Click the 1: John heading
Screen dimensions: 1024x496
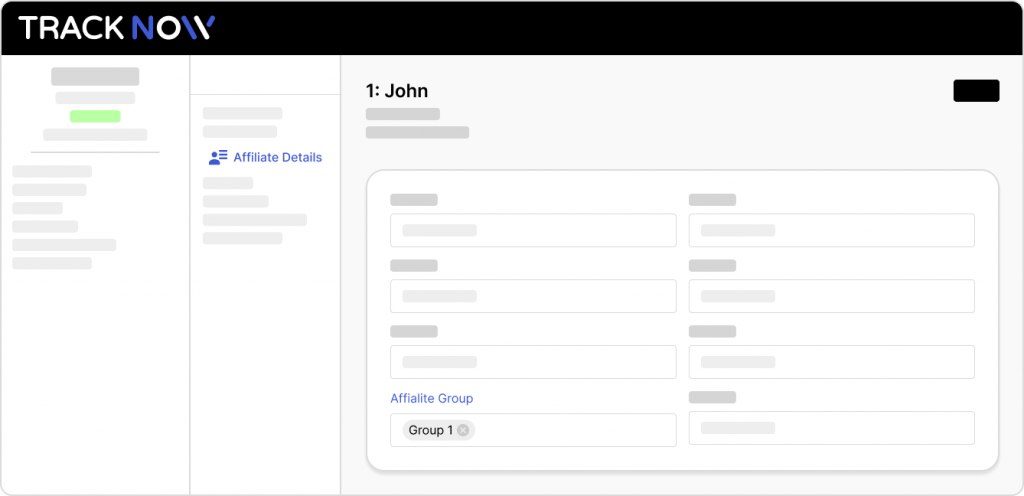coord(397,91)
